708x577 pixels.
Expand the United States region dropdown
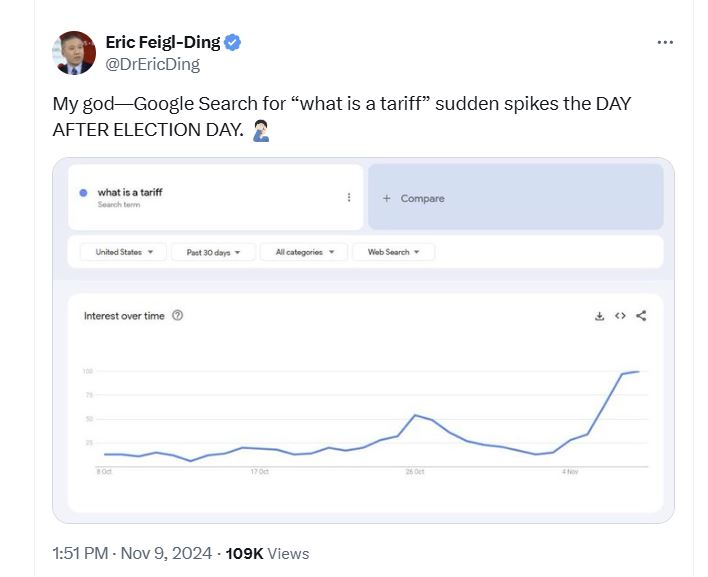click(x=123, y=252)
